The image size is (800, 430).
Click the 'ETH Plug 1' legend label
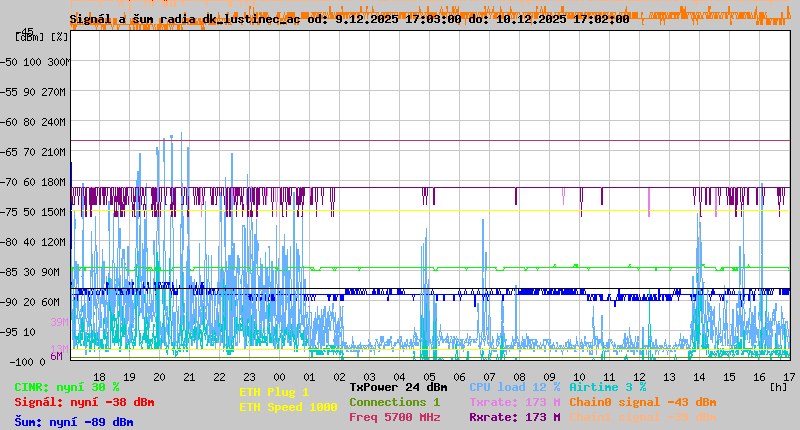(274, 392)
